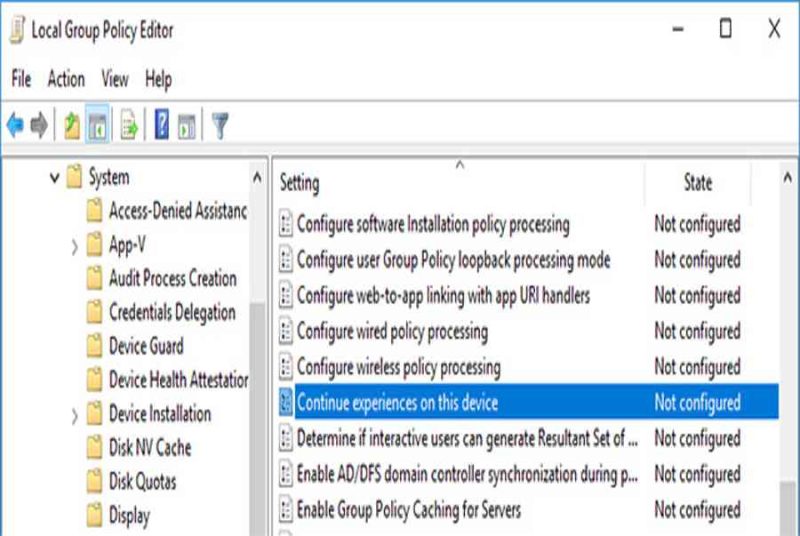
Task: Collapse the System tree node
Action: coord(54,178)
